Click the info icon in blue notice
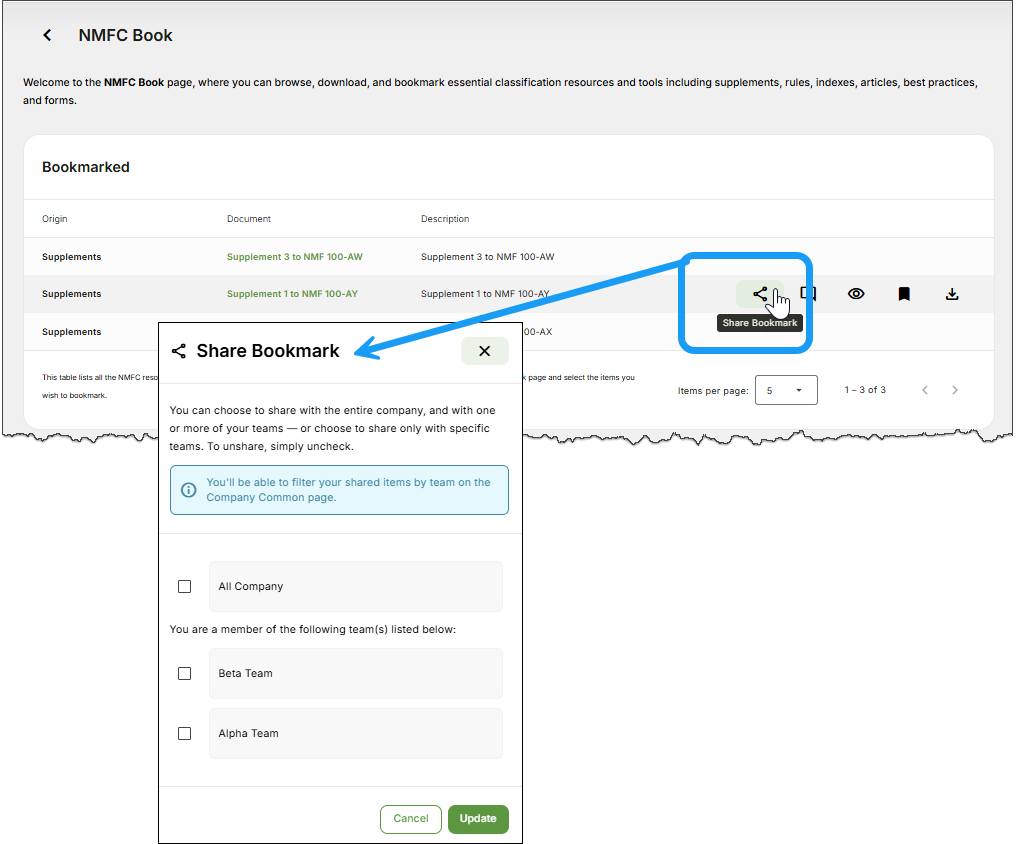The height and width of the screenshot is (844, 1016). pos(188,490)
